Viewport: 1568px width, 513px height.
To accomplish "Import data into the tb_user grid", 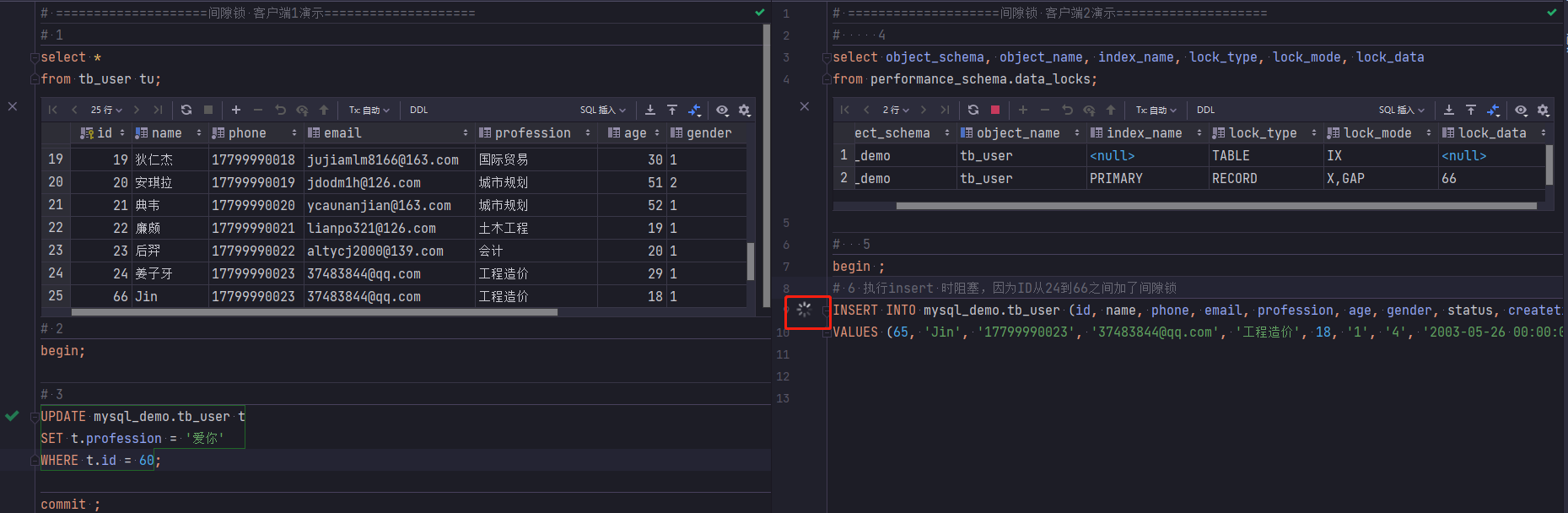I will (672, 110).
